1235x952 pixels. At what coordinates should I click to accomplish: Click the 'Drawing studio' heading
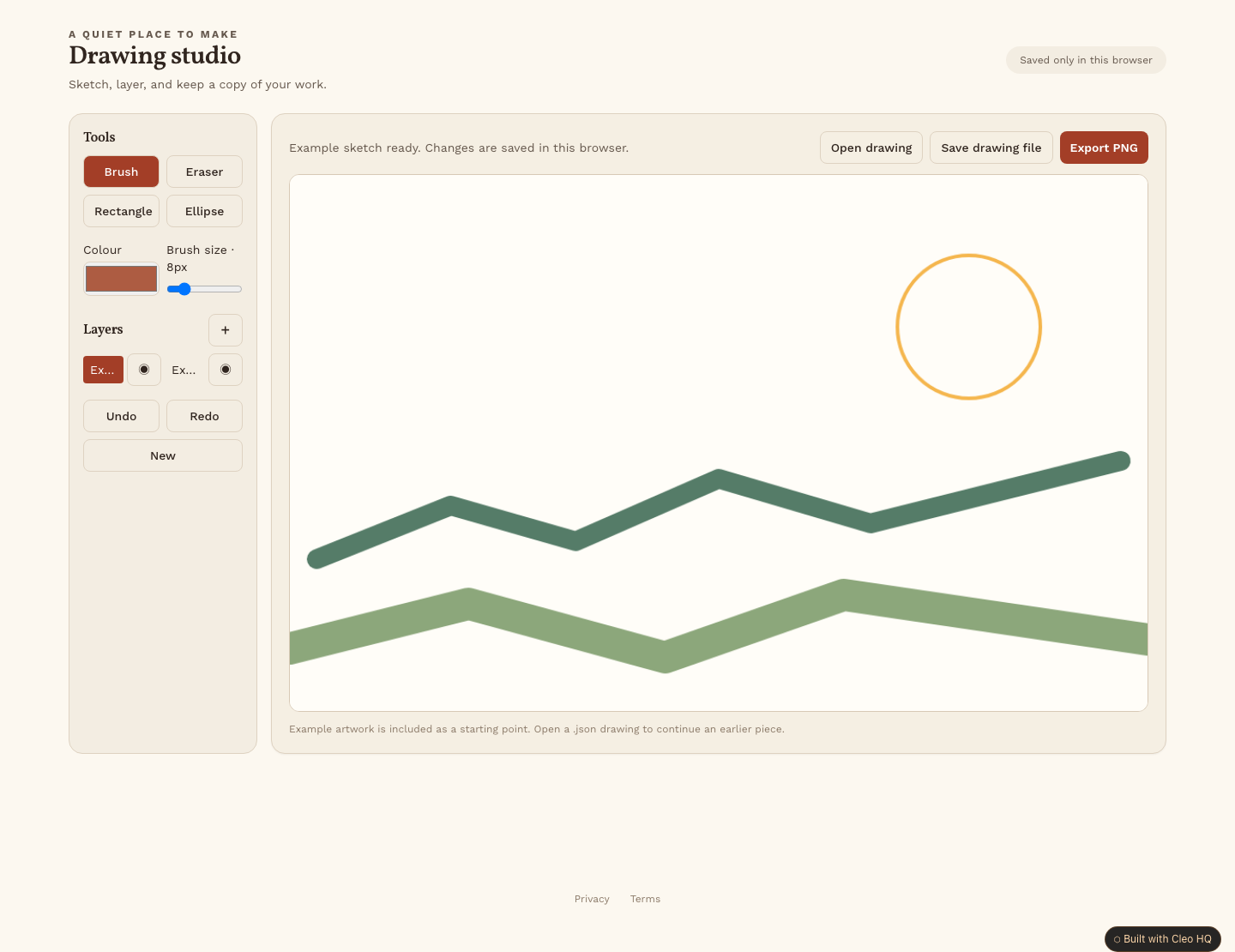click(154, 56)
